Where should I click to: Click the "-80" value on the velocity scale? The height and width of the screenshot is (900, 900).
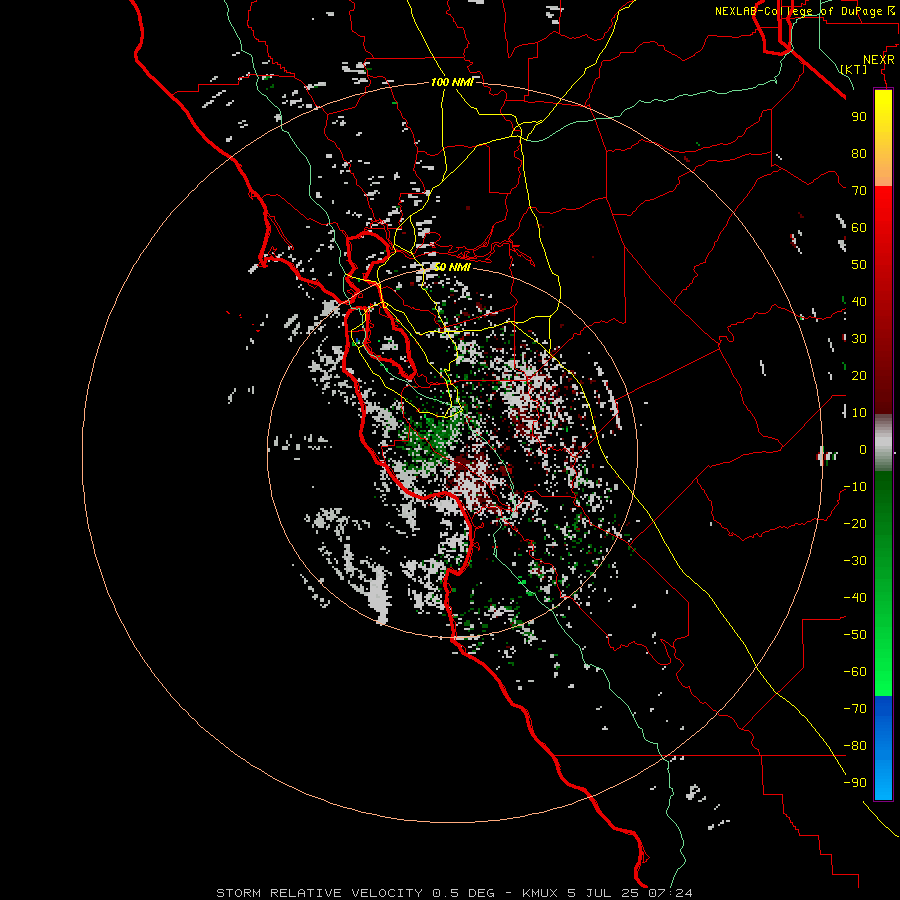(855, 746)
